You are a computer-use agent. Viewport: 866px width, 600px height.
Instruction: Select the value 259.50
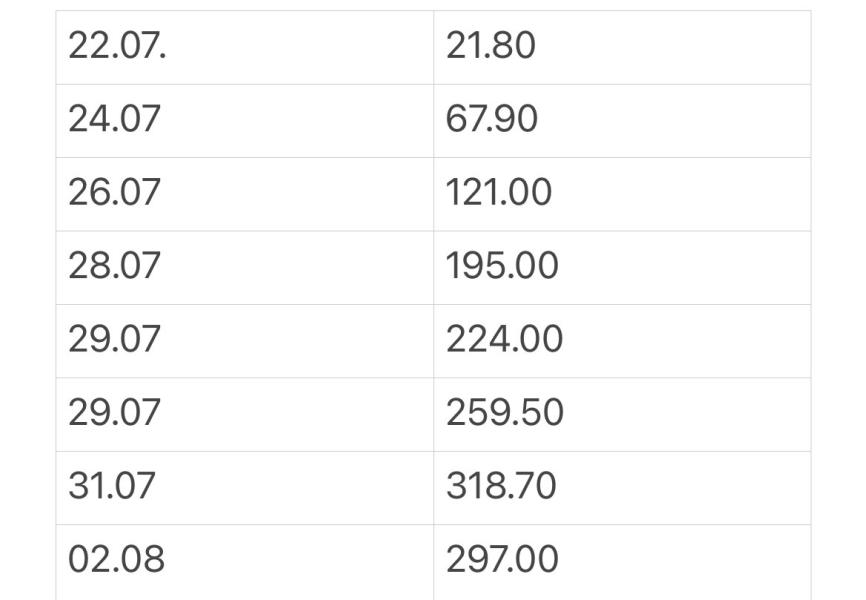[x=504, y=413]
